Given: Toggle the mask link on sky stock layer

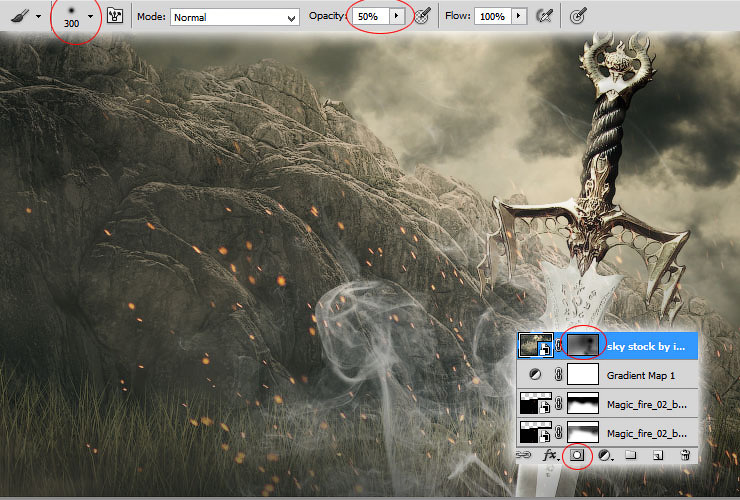Looking at the screenshot, I should pos(559,346).
